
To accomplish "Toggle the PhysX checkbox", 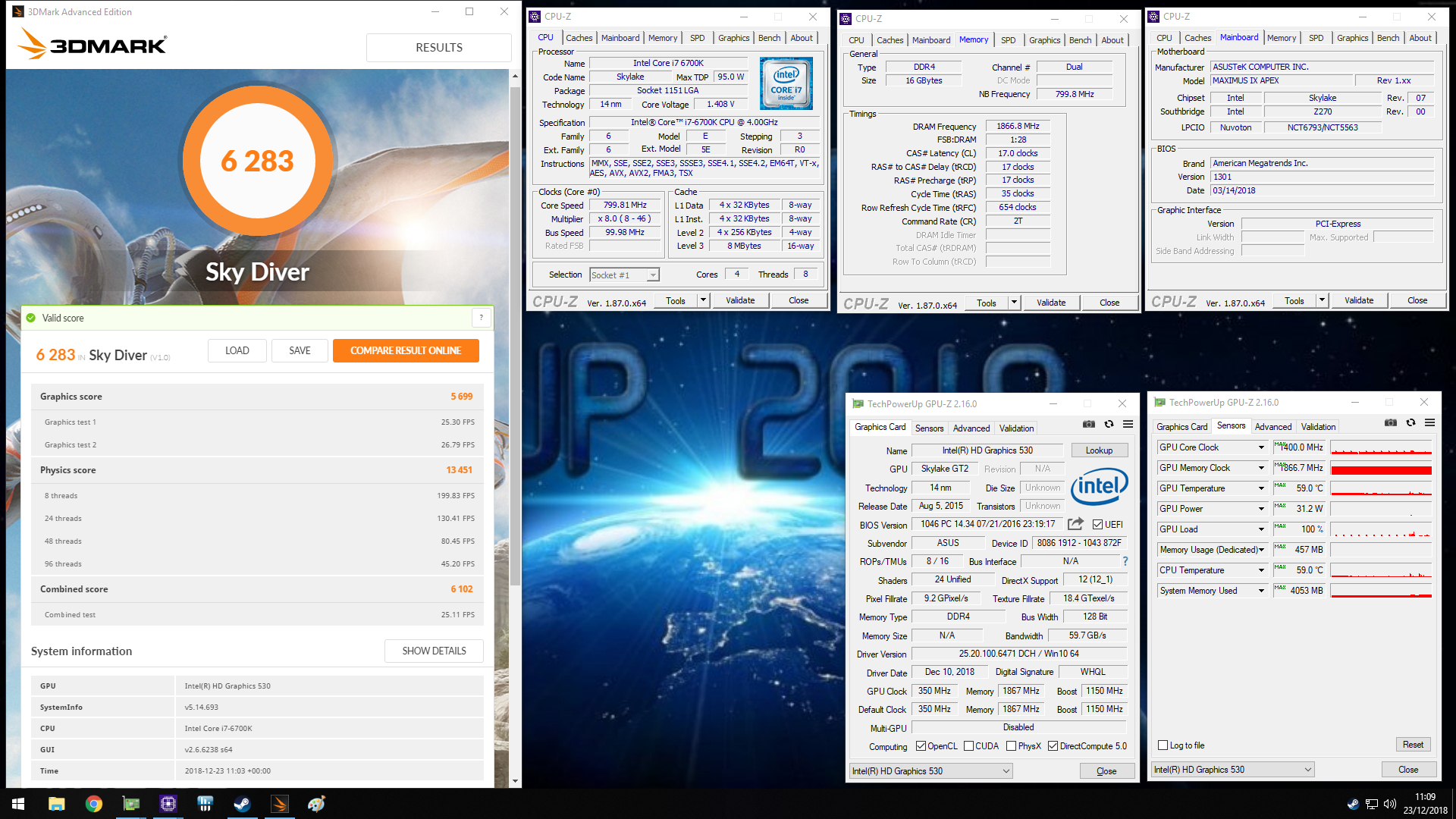I will pyautogui.click(x=1011, y=746).
